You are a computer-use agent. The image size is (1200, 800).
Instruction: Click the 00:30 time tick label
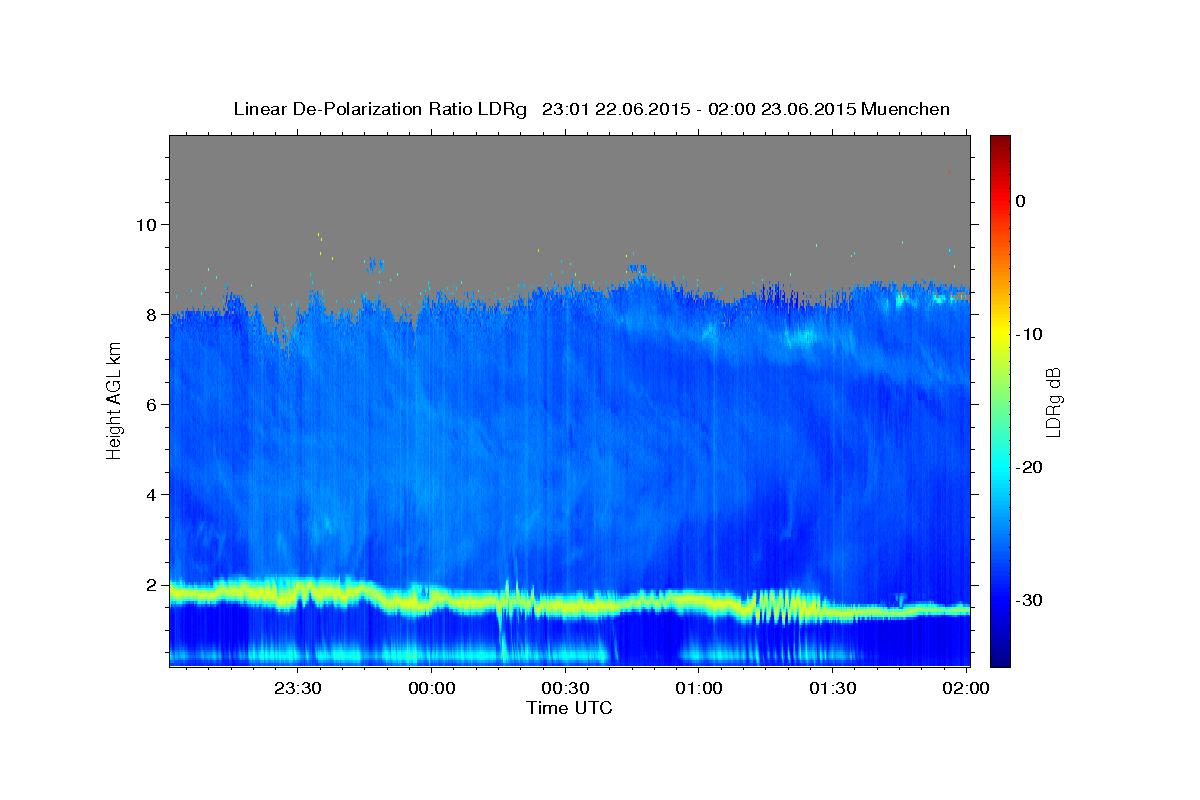(x=565, y=688)
